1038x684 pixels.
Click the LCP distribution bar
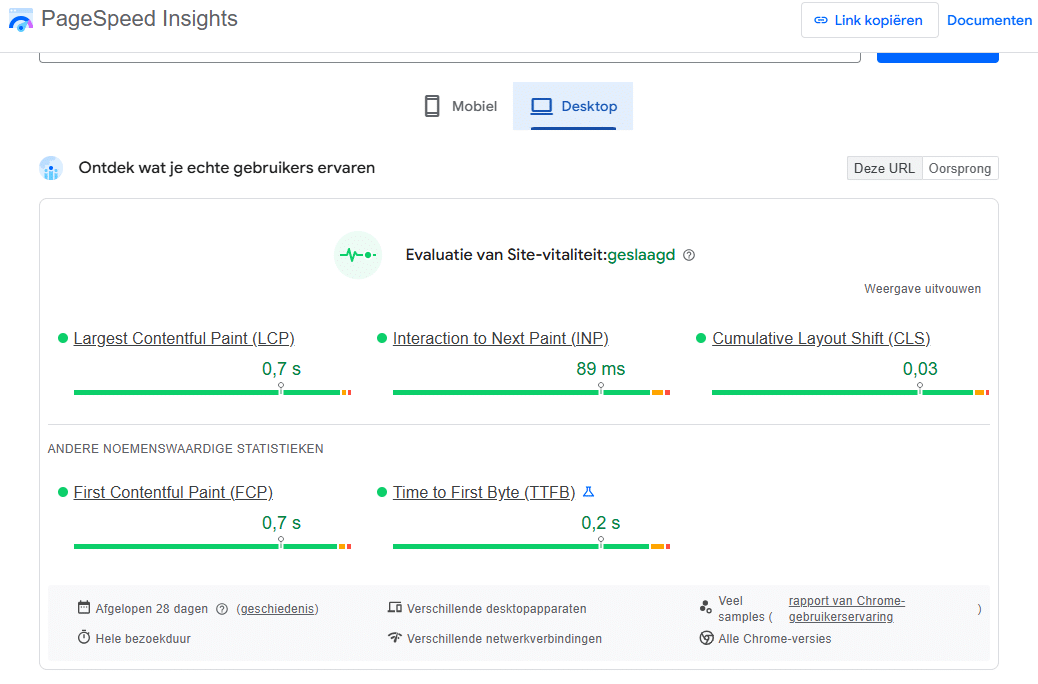[212, 393]
